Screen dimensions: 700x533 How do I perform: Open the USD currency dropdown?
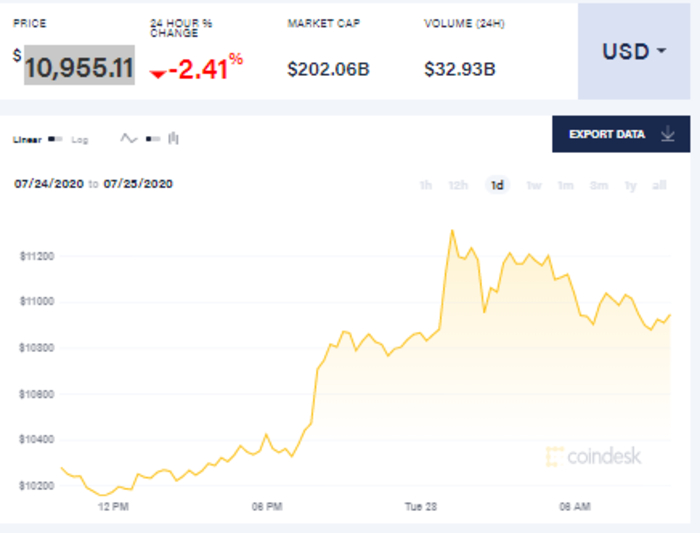pos(634,51)
